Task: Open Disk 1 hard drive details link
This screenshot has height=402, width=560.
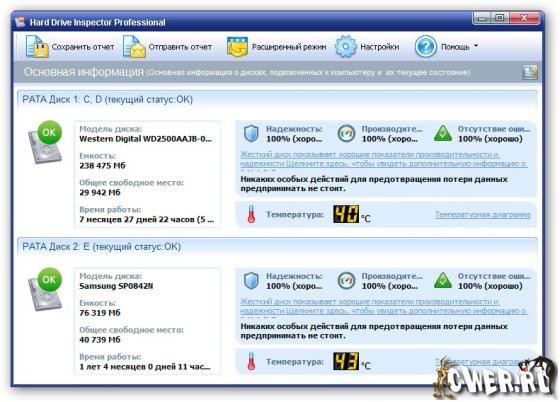Action: (384, 159)
